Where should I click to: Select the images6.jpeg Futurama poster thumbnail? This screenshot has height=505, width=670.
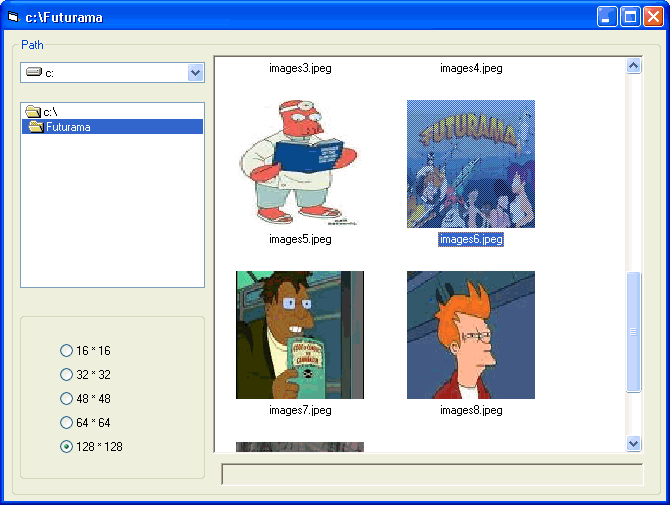click(471, 164)
